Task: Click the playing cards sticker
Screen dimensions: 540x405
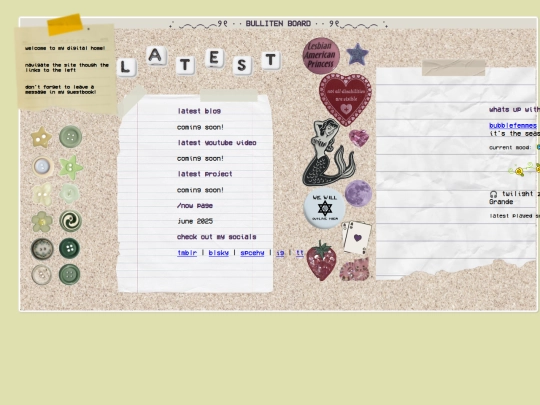Action: [x=356, y=238]
